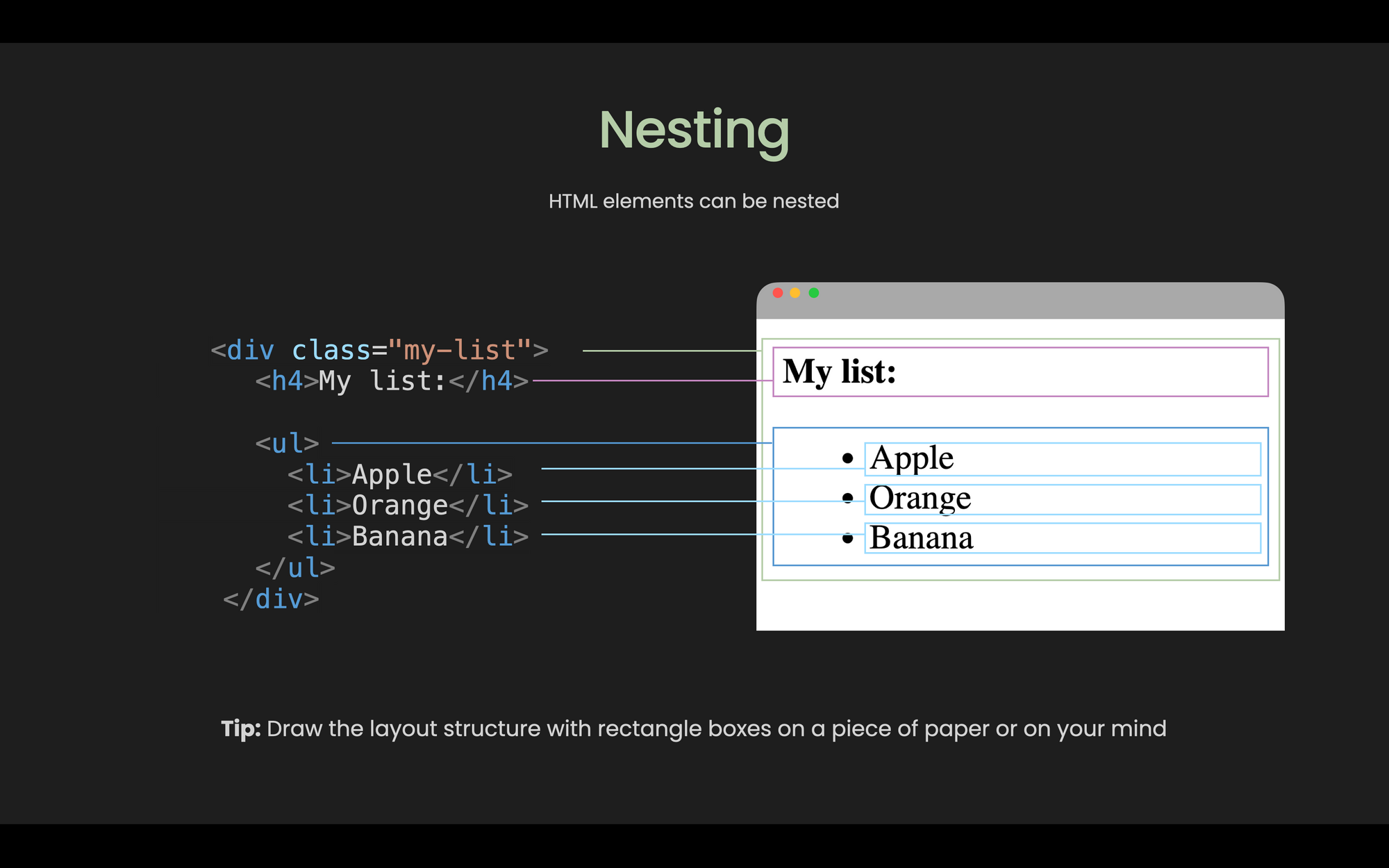Click the green maximize dot on mock browser
Viewport: 1389px width, 868px height.
pyautogui.click(x=814, y=293)
